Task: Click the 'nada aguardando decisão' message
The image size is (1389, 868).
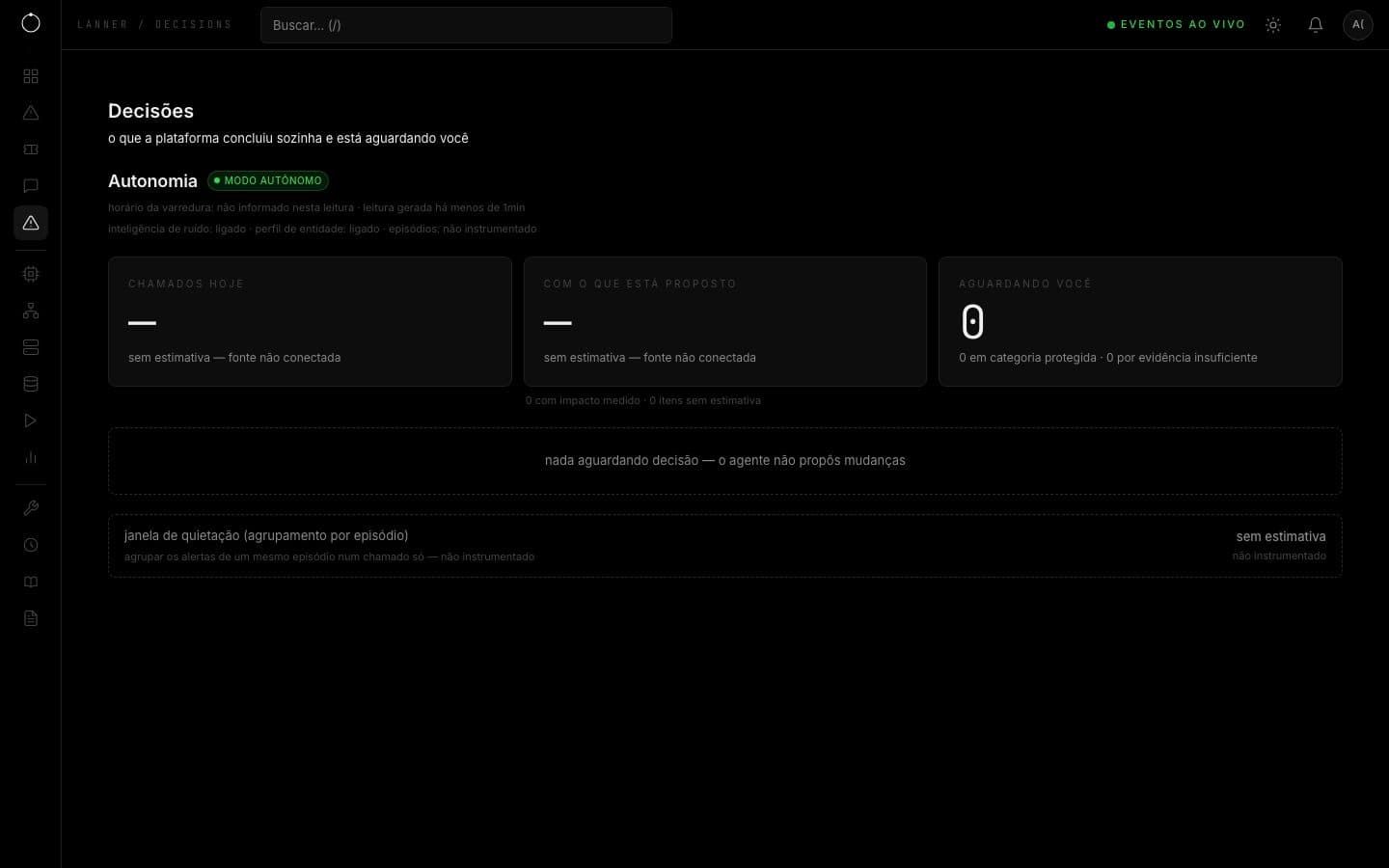Action: [725, 461]
